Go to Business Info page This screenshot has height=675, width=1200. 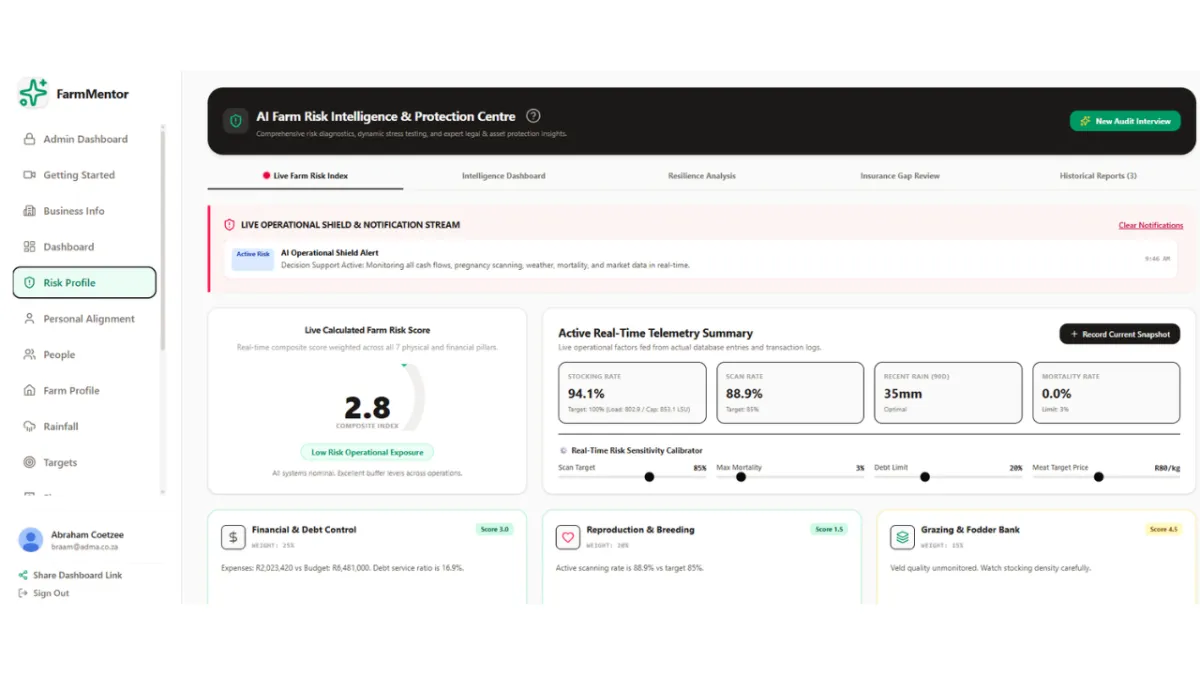(84, 211)
